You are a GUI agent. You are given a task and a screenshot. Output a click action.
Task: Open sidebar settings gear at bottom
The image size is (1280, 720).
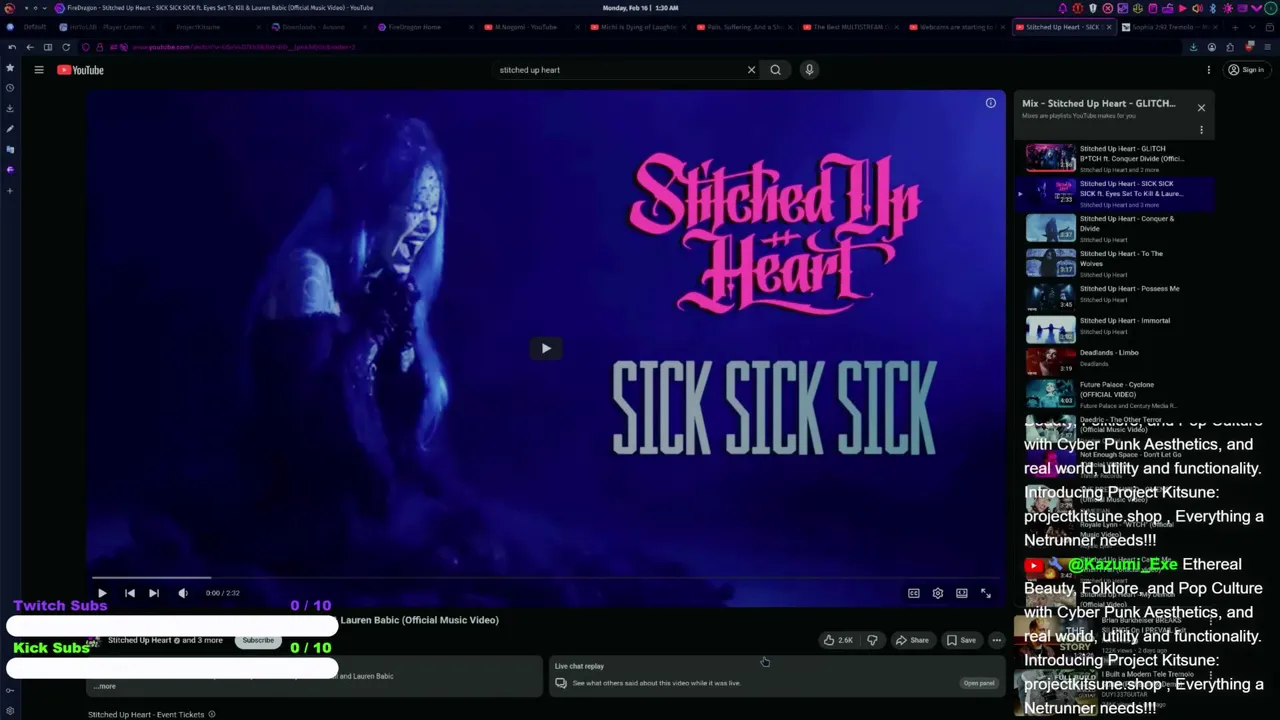pos(10,710)
